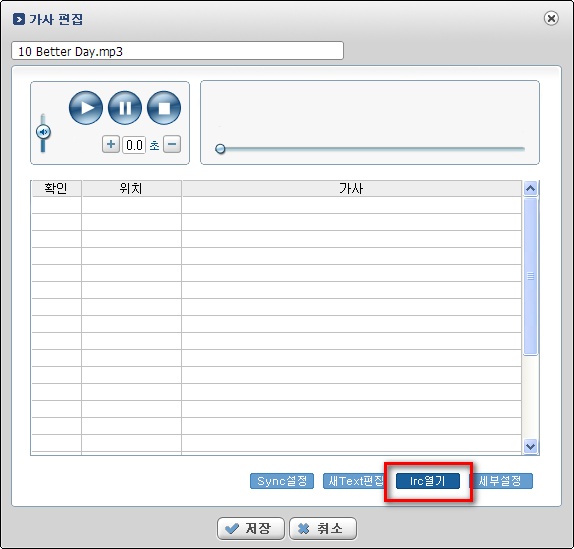The height and width of the screenshot is (549, 574).
Task: Save lyrics with the 저장 button
Action: (x=251, y=529)
